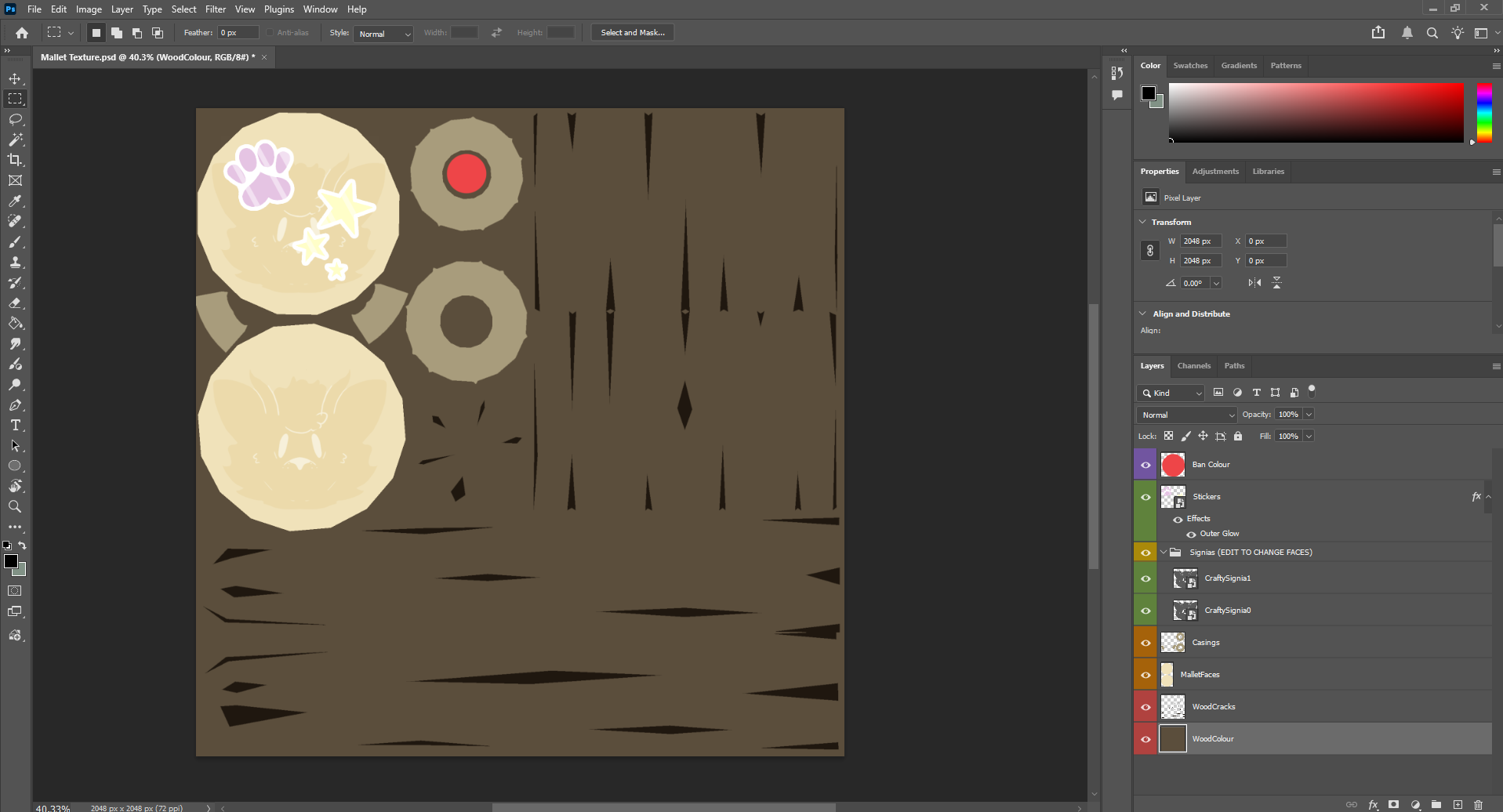This screenshot has height=812, width=1503.
Task: Set Feather value in the options bar
Action: [x=237, y=32]
